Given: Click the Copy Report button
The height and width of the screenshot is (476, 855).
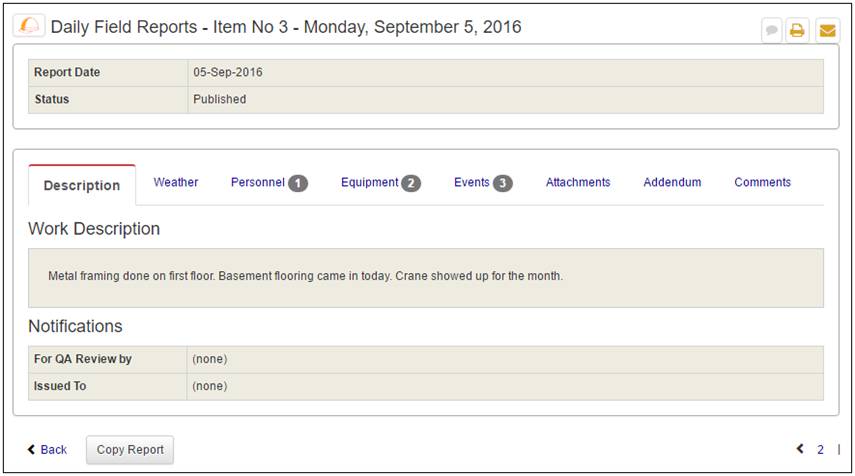Looking at the screenshot, I should click(130, 450).
